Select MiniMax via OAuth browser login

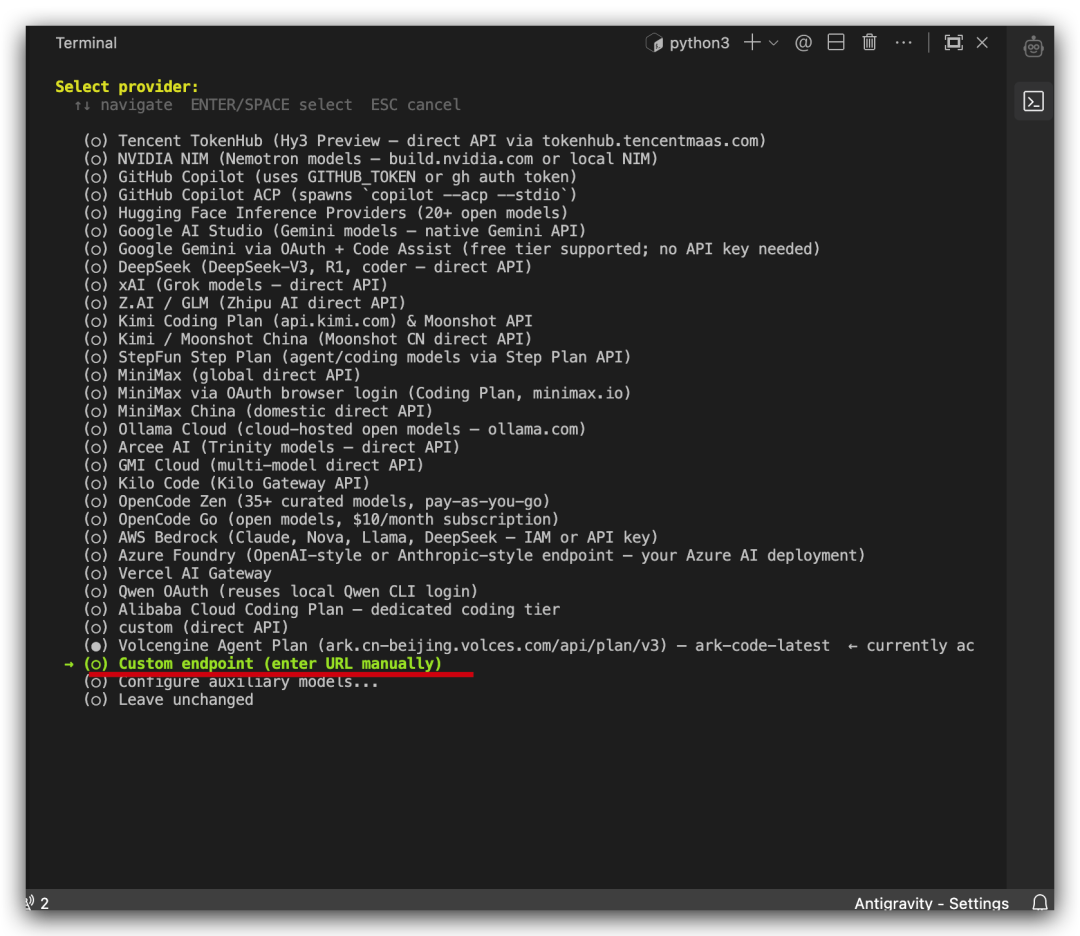coord(357,393)
